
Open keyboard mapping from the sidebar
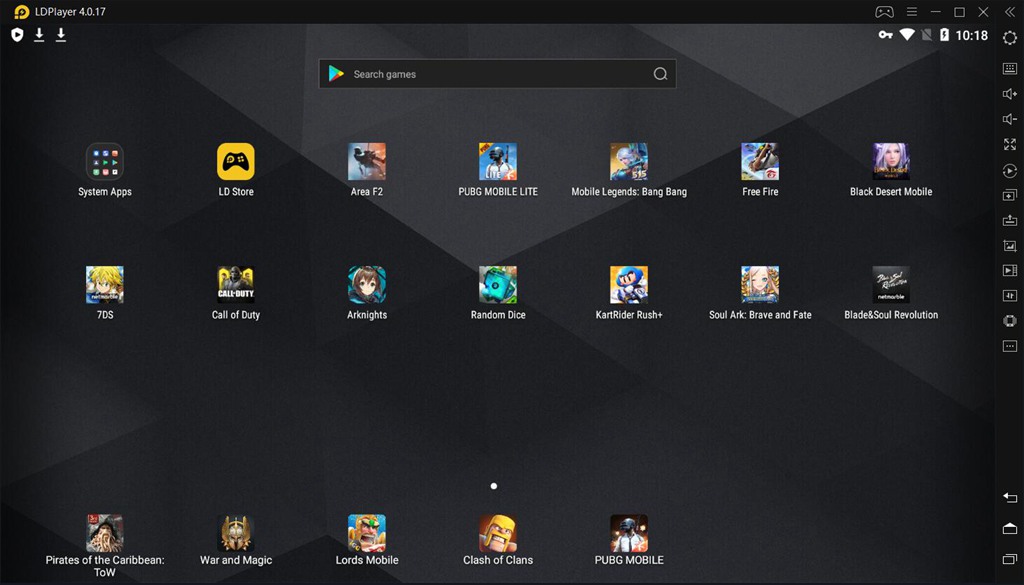pos(1010,69)
